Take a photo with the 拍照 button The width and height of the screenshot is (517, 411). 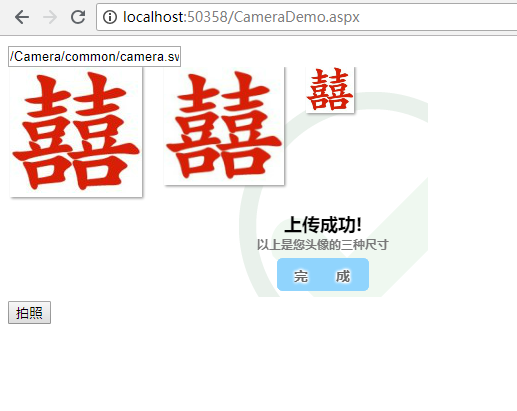click(x=29, y=313)
